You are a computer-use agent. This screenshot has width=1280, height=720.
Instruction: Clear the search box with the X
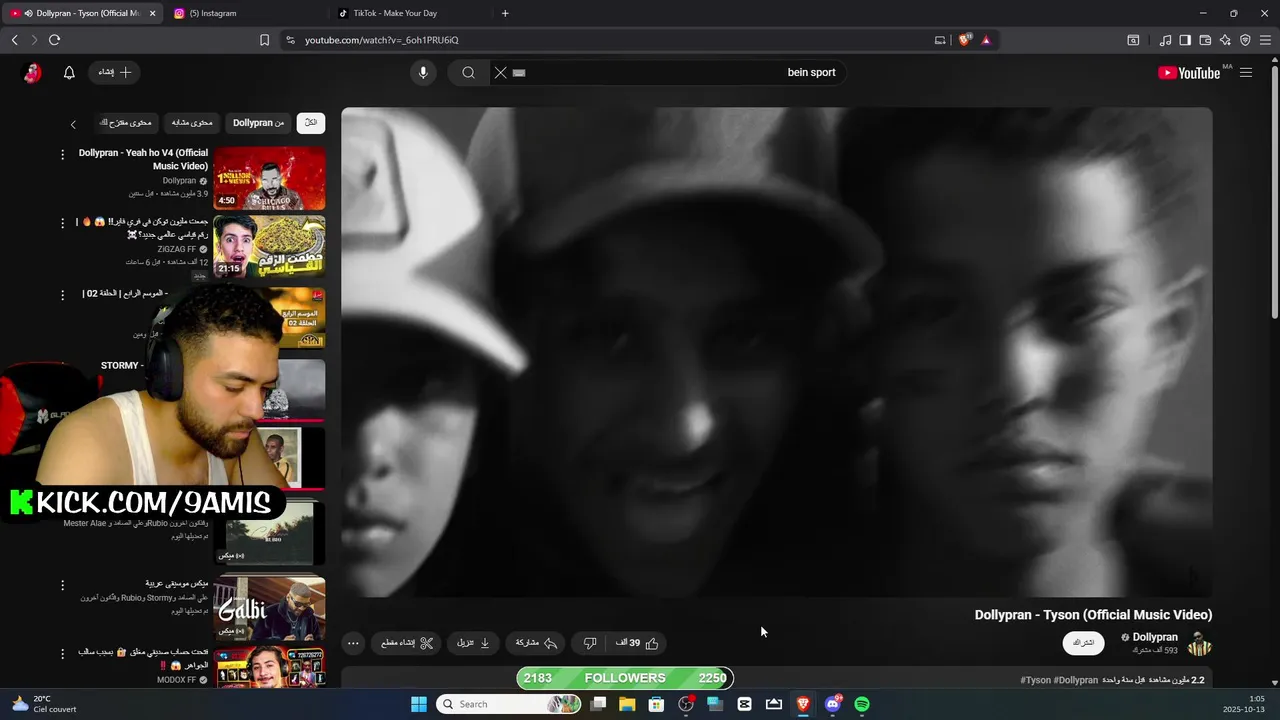tap(501, 72)
